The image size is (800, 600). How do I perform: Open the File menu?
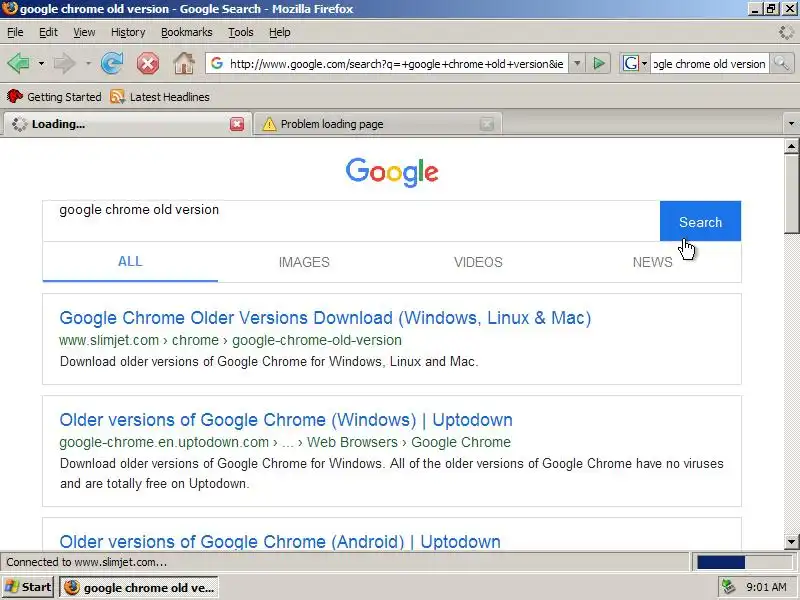tap(15, 32)
